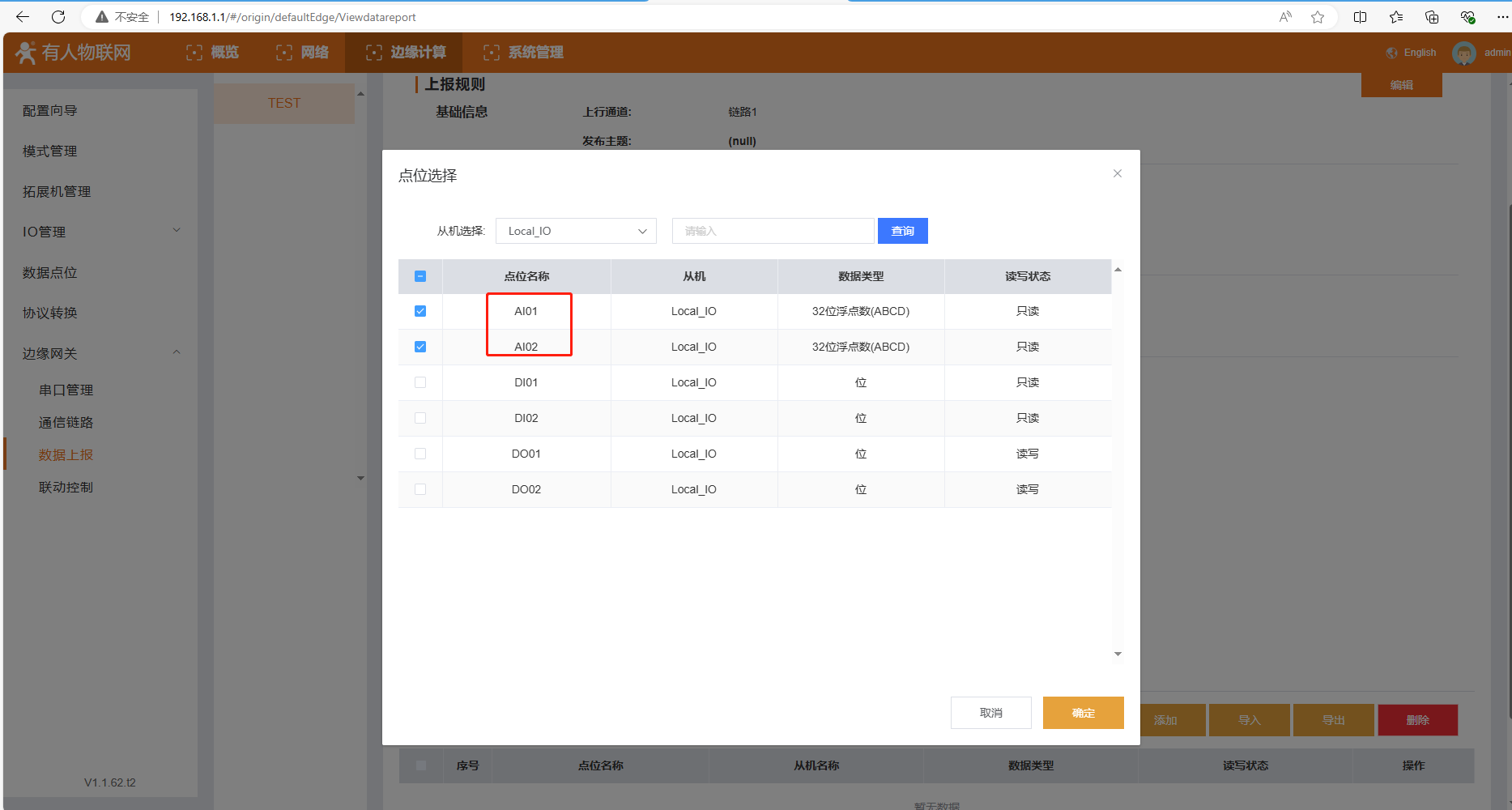This screenshot has height=810, width=1512.
Task: Click the blue 查询 search button
Action: pyautogui.click(x=902, y=231)
